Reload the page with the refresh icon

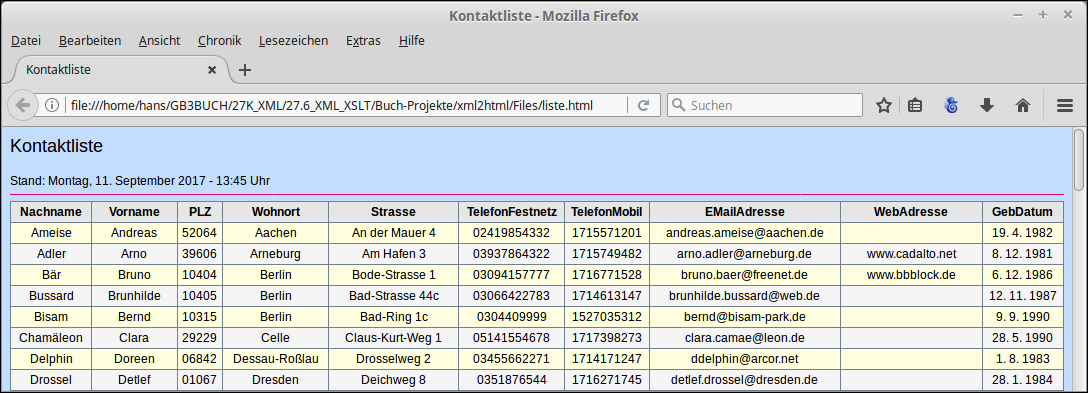[x=643, y=106]
